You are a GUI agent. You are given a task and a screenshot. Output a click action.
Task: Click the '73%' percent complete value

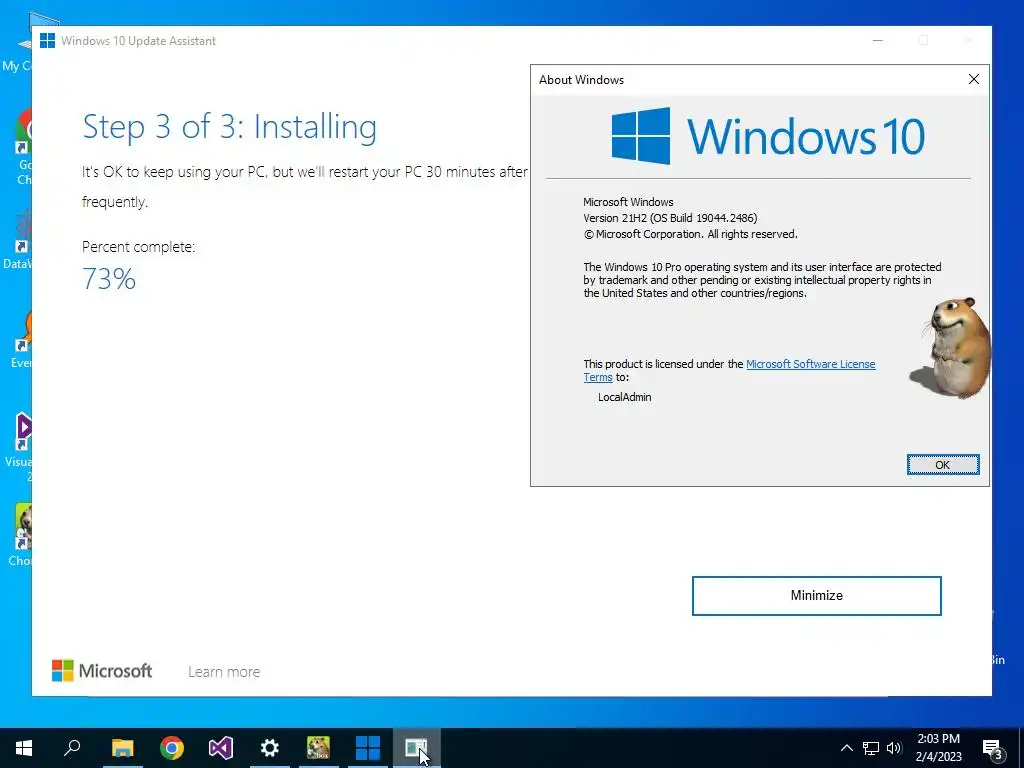(x=109, y=279)
